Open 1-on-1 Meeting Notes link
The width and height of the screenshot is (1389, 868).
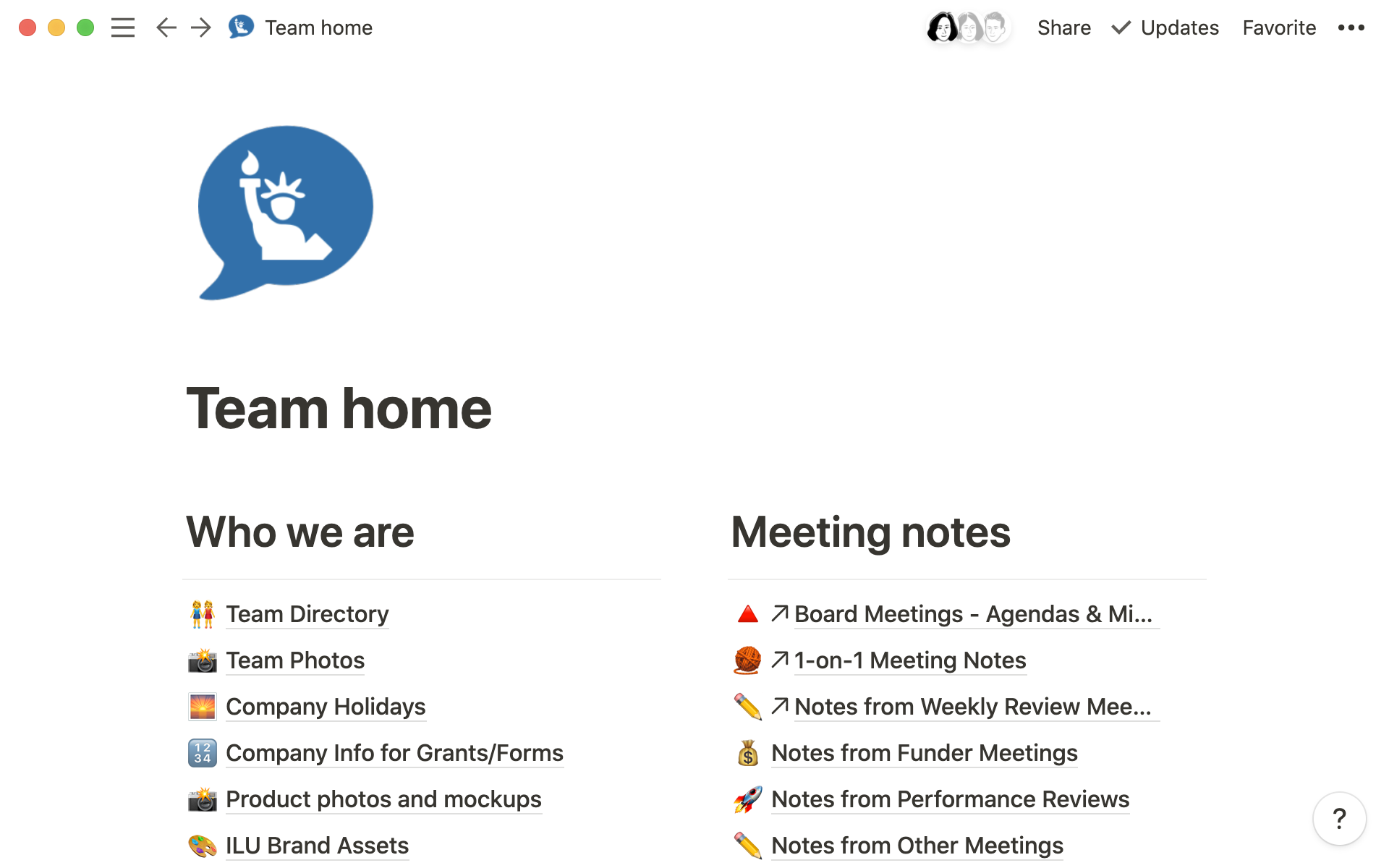(910, 660)
